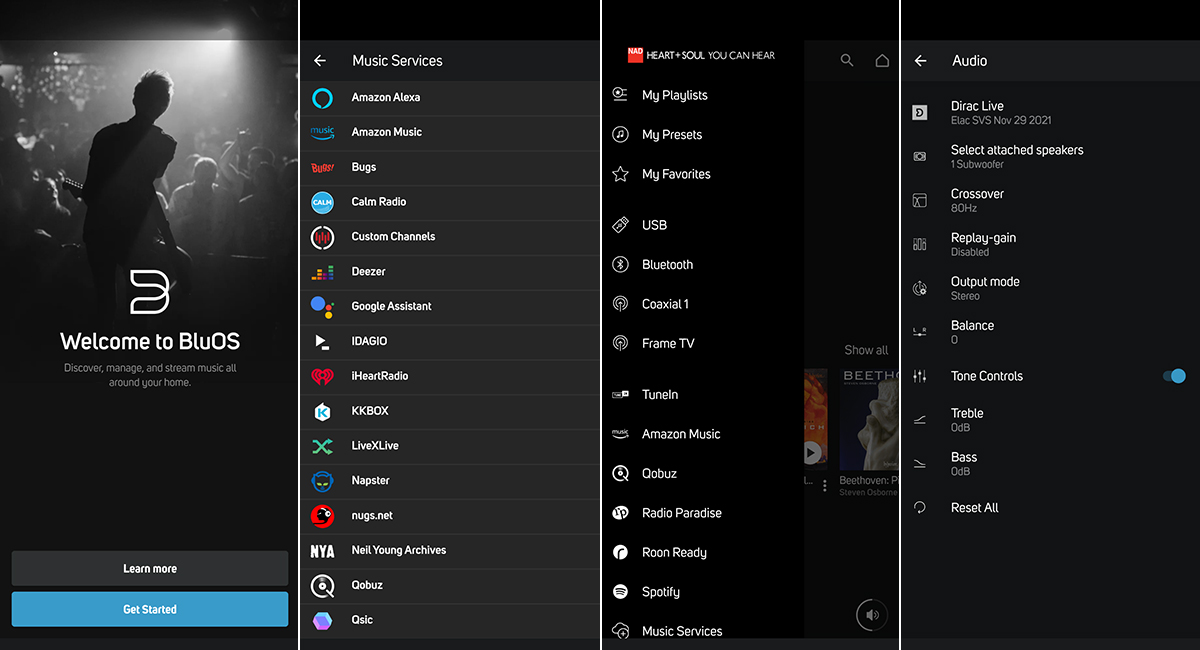Tap the home icon in the top bar
Image resolution: width=1200 pixels, height=650 pixels.
(882, 61)
